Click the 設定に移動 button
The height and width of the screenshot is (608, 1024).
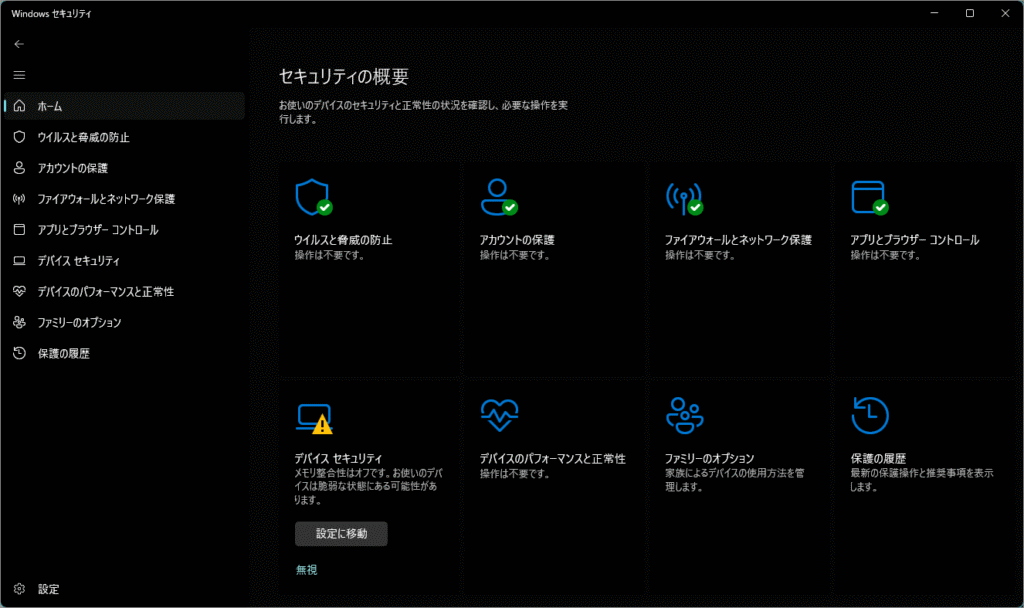[x=341, y=534]
